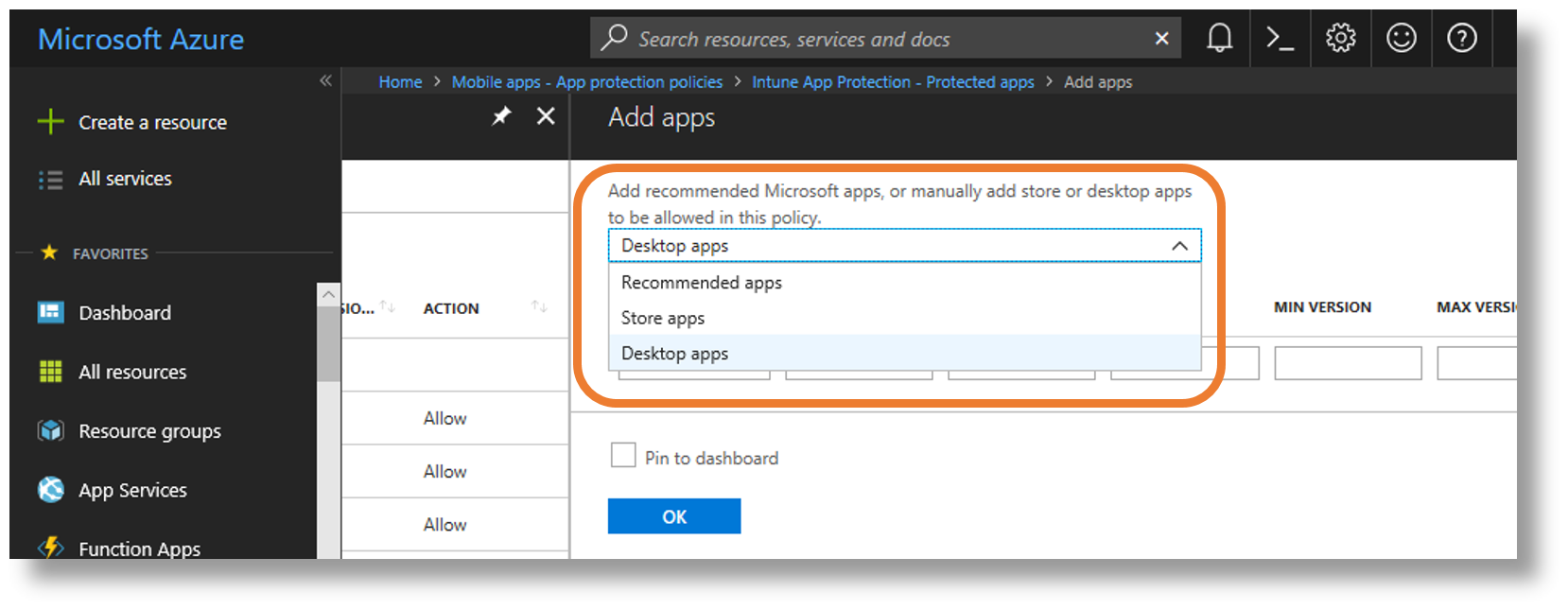Open the notifications bell icon

click(x=1219, y=38)
